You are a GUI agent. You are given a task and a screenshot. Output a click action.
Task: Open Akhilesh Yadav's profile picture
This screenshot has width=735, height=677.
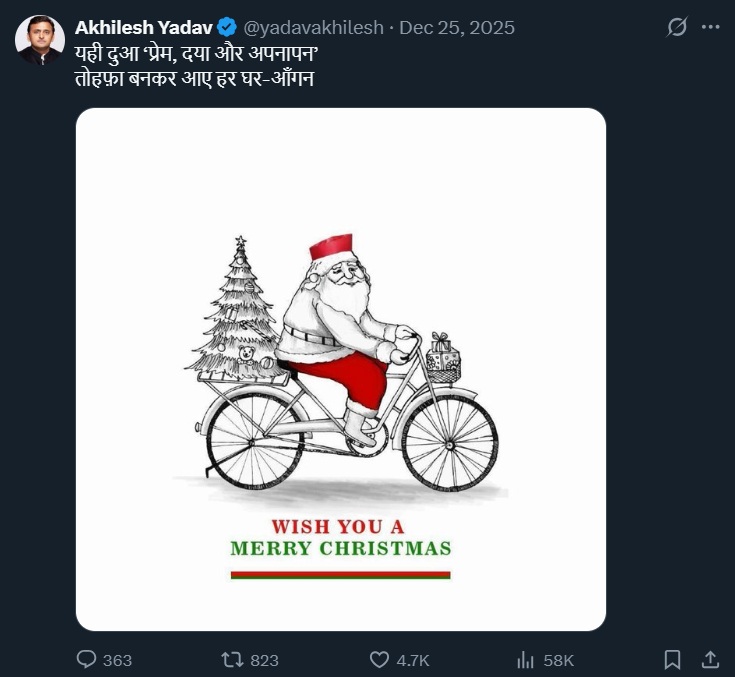pos(39,41)
